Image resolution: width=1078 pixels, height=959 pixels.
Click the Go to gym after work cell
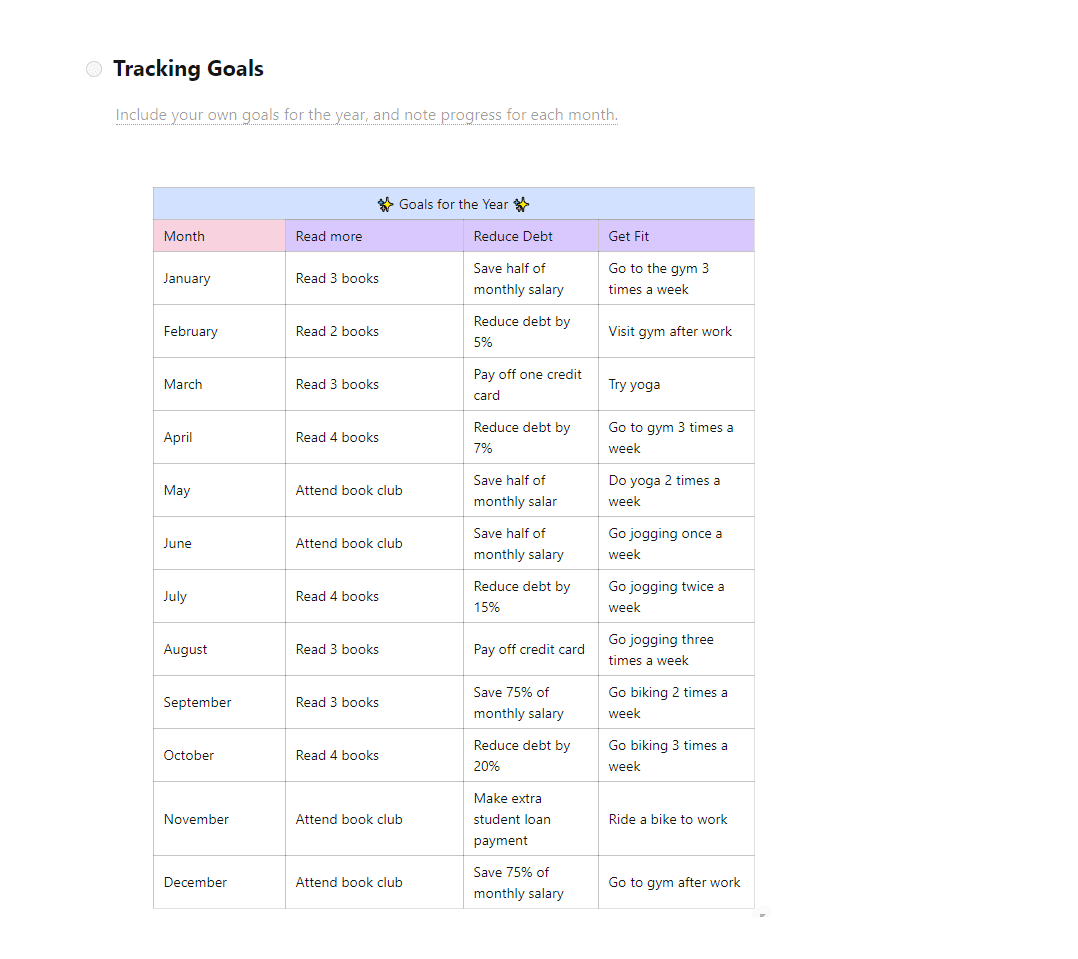pyautogui.click(x=676, y=882)
